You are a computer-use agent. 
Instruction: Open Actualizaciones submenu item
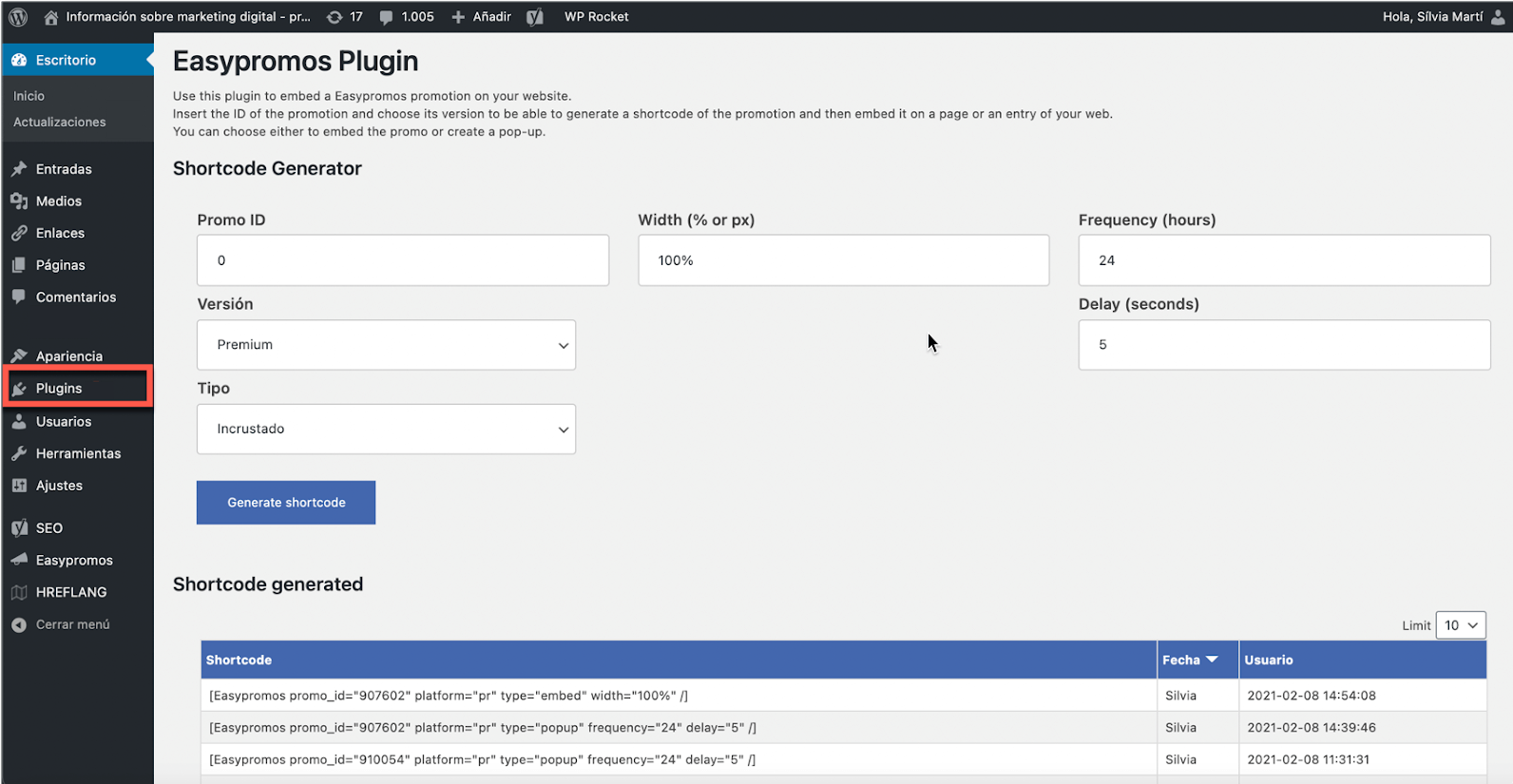tap(60, 122)
